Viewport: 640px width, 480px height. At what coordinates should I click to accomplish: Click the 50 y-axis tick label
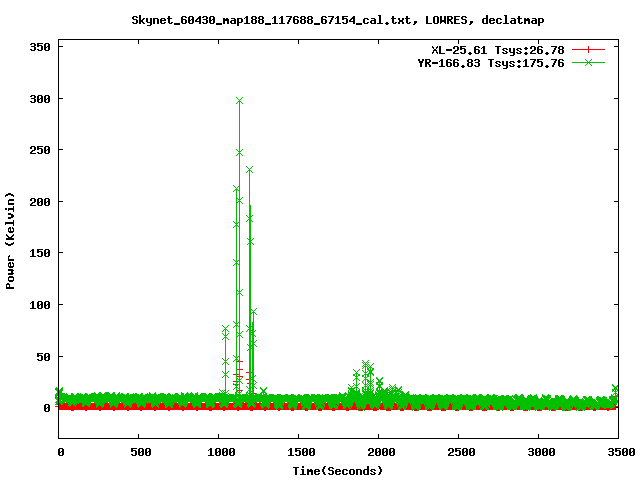pos(44,357)
